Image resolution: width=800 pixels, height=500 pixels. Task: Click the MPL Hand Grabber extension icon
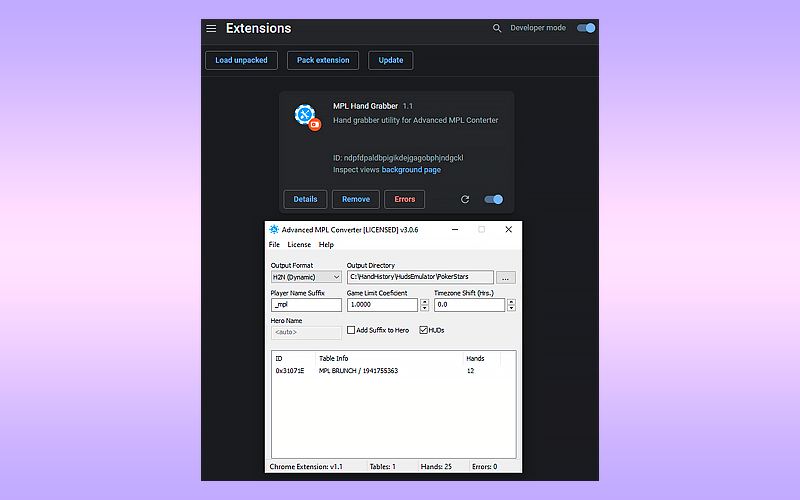(307, 116)
